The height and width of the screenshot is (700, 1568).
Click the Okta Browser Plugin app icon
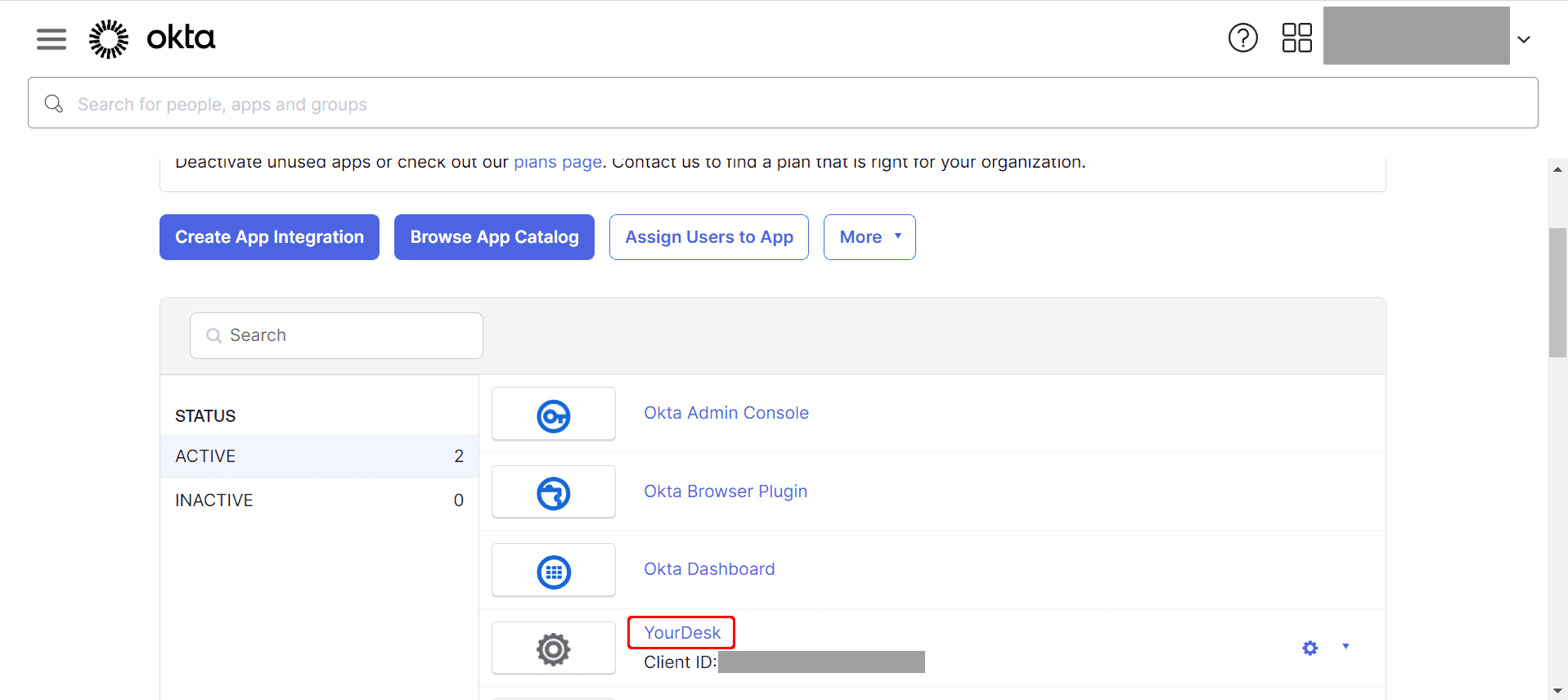click(554, 492)
